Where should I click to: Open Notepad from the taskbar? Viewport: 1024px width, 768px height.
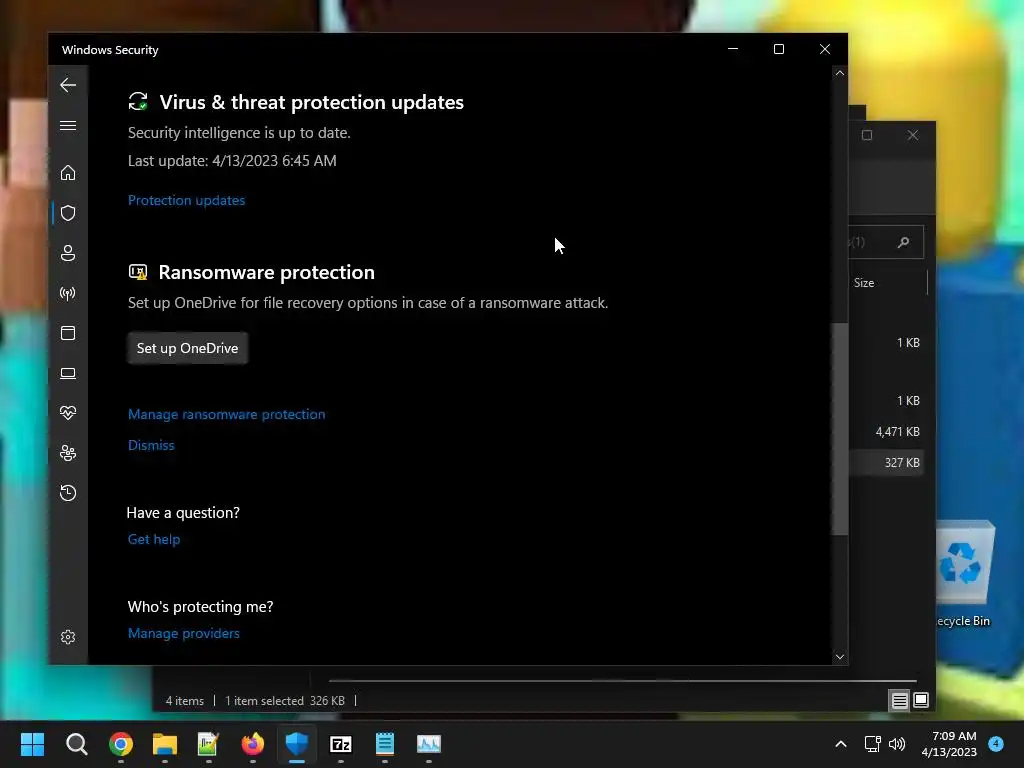pyautogui.click(x=385, y=744)
